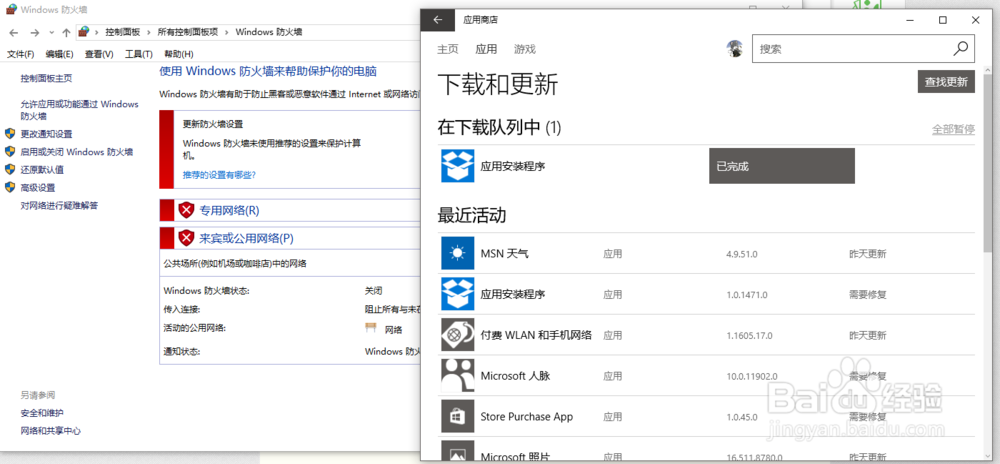1000x464 pixels.
Task: Select the MSN 天气 app name
Action: [504, 254]
